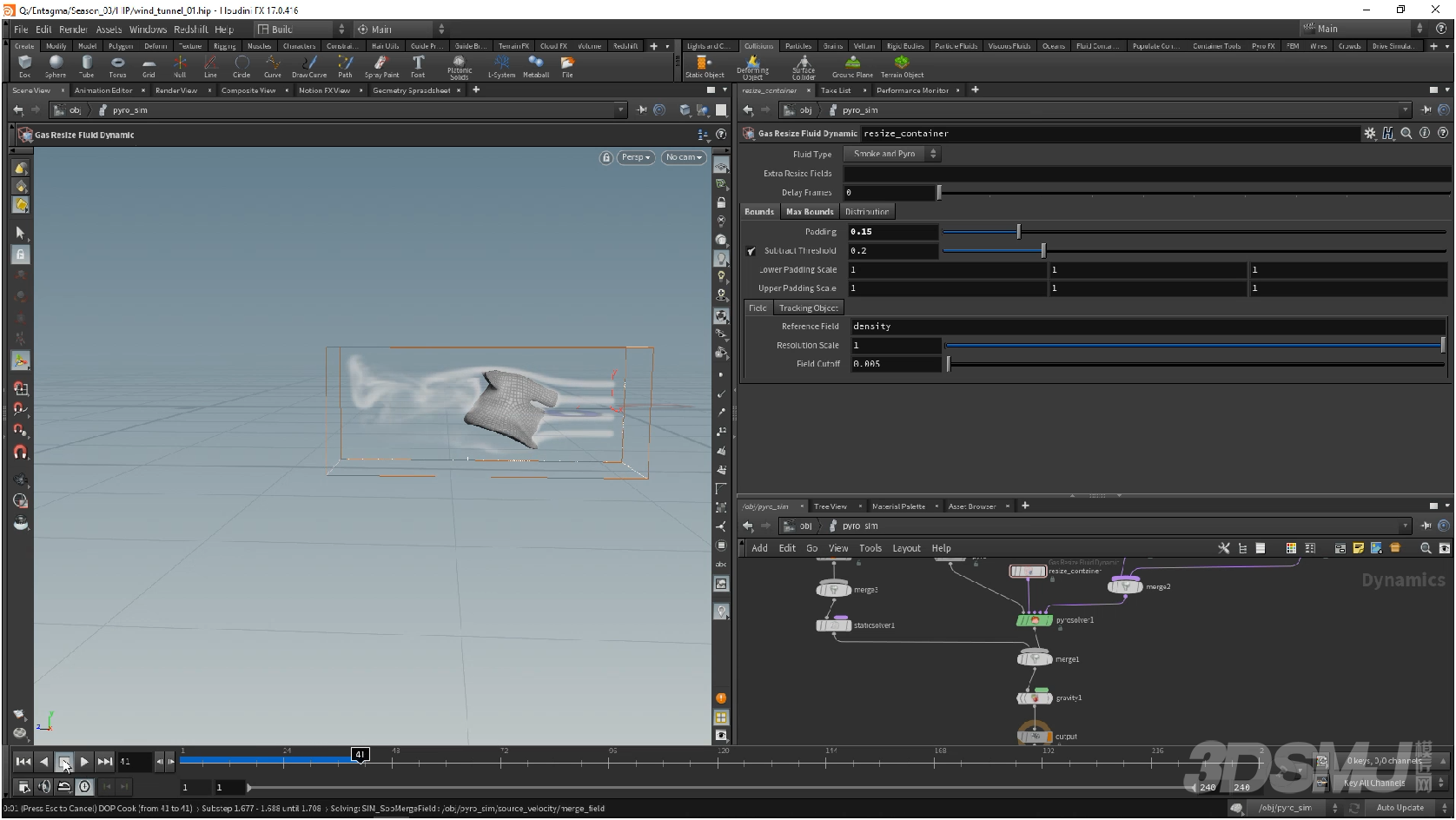1456x820 pixels.
Task: Select the Draw Curve tool
Action: tap(309, 67)
